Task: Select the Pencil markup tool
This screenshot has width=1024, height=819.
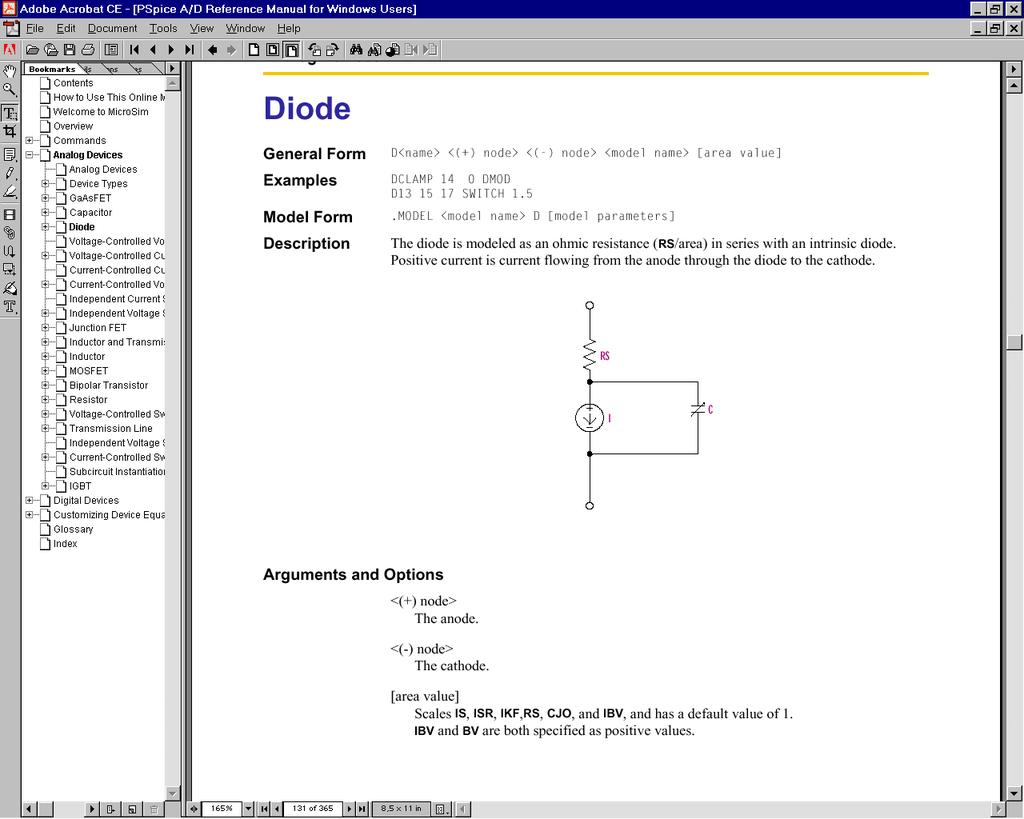Action: pyautogui.click(x=10, y=173)
